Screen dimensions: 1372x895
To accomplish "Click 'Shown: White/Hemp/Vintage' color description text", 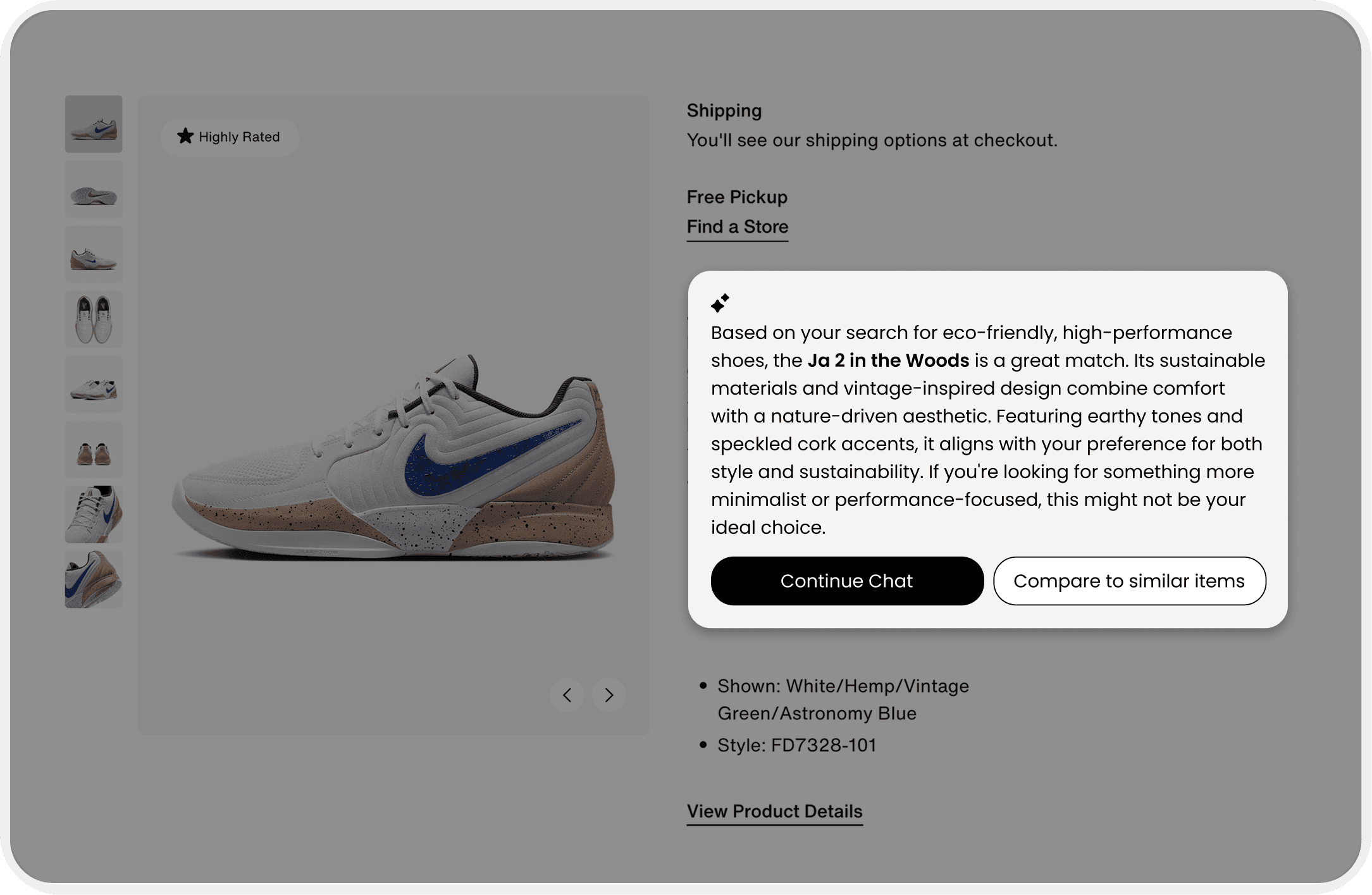I will coord(843,700).
